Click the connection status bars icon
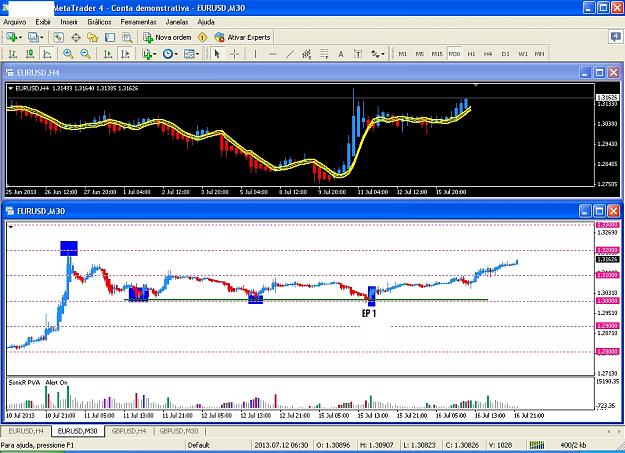This screenshot has width=625, height=453. tap(537, 445)
